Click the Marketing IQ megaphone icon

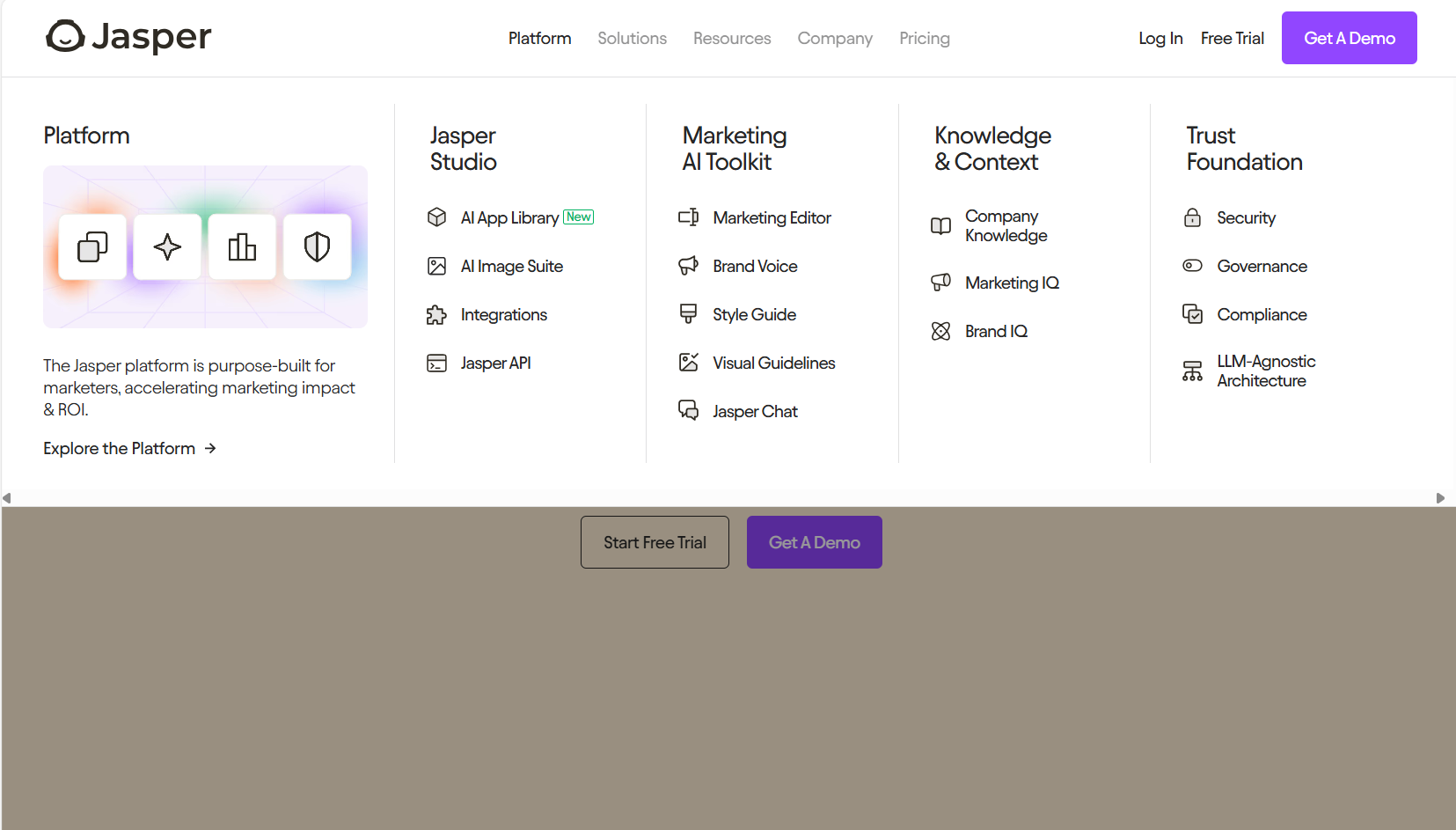[940, 283]
